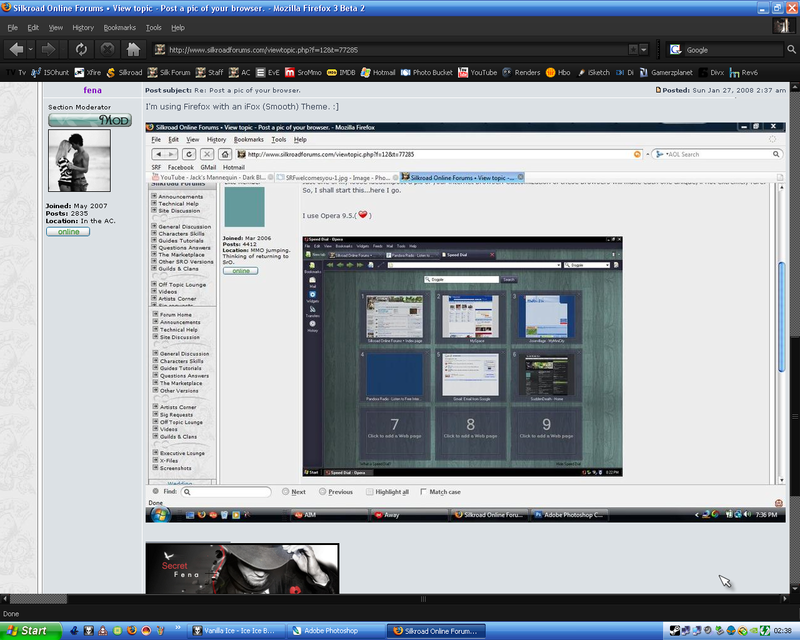Image resolution: width=800 pixels, height=640 pixels.
Task: Click inside the Google search field
Action: tap(730, 49)
